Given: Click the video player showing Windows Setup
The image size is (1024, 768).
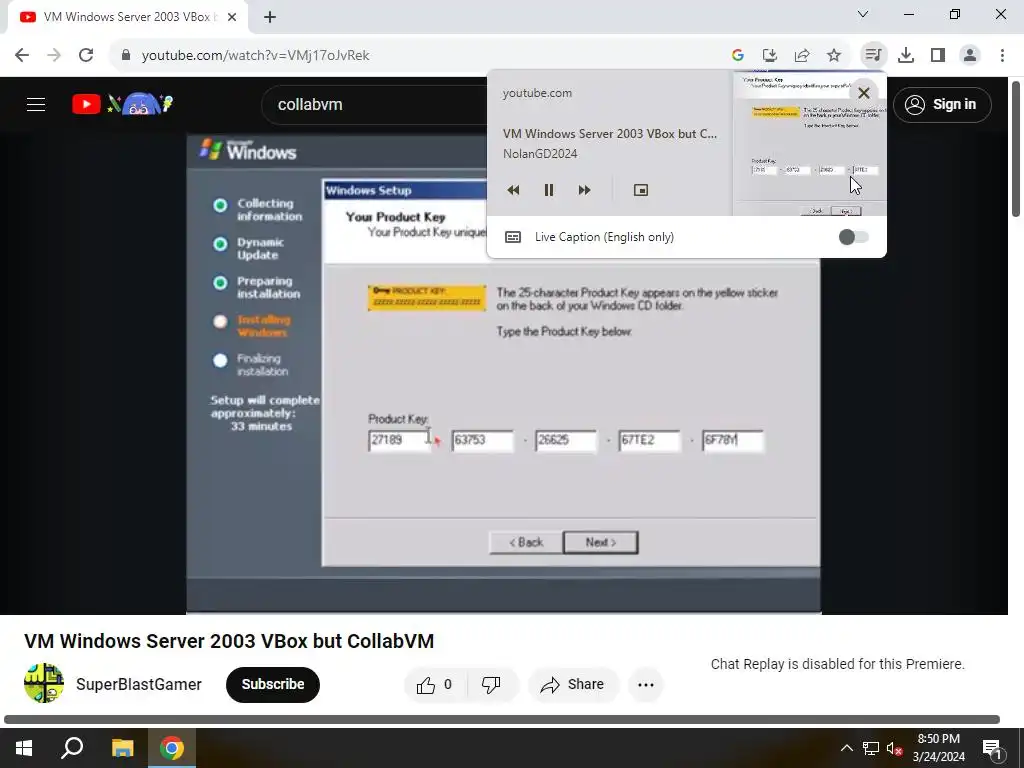Looking at the screenshot, I should 503,374.
